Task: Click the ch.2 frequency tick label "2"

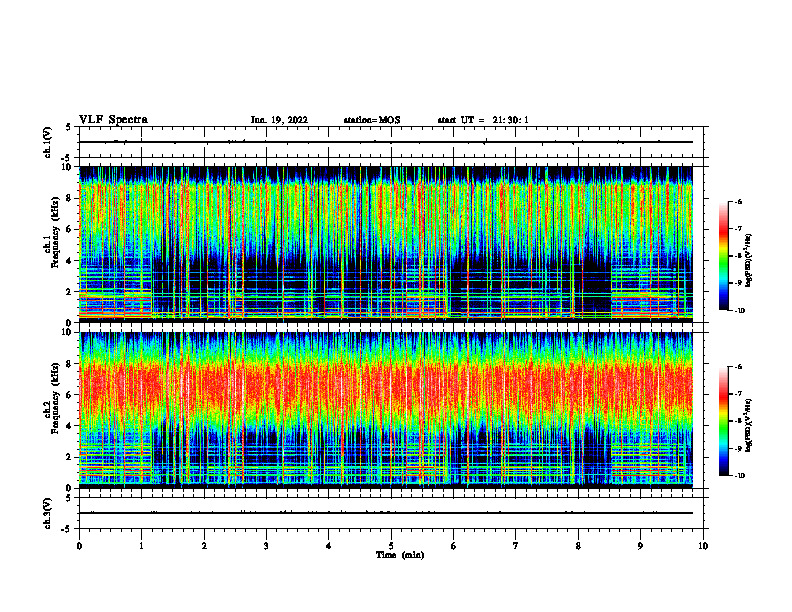Action: click(x=70, y=457)
